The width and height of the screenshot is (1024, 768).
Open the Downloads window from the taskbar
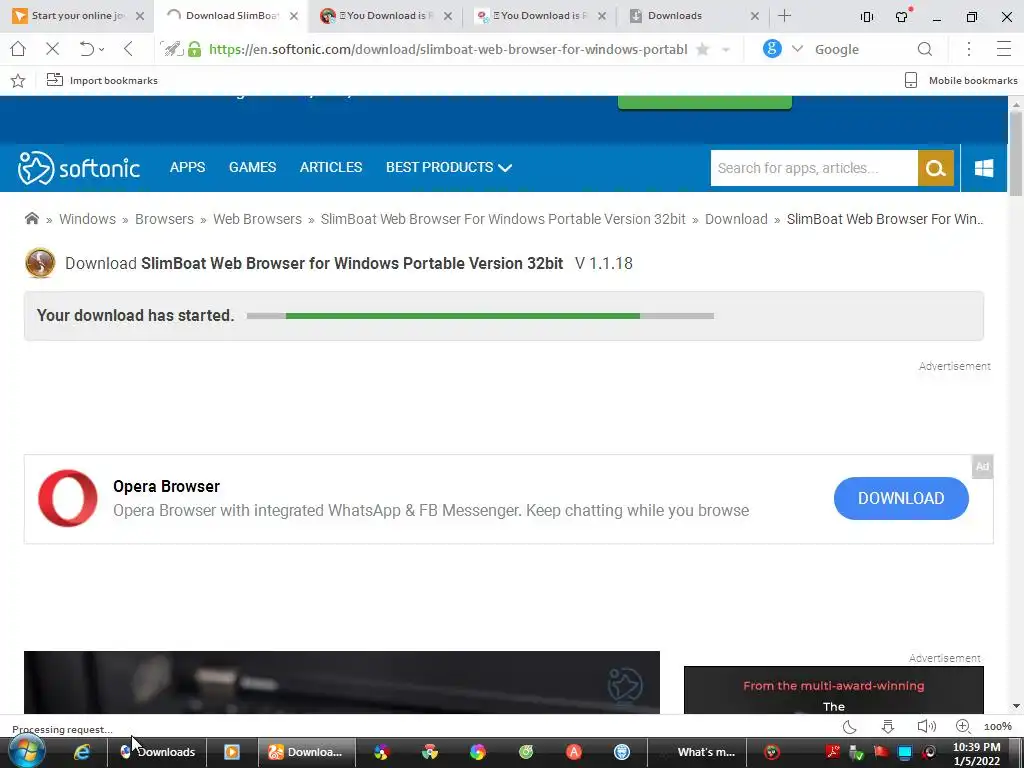click(157, 752)
